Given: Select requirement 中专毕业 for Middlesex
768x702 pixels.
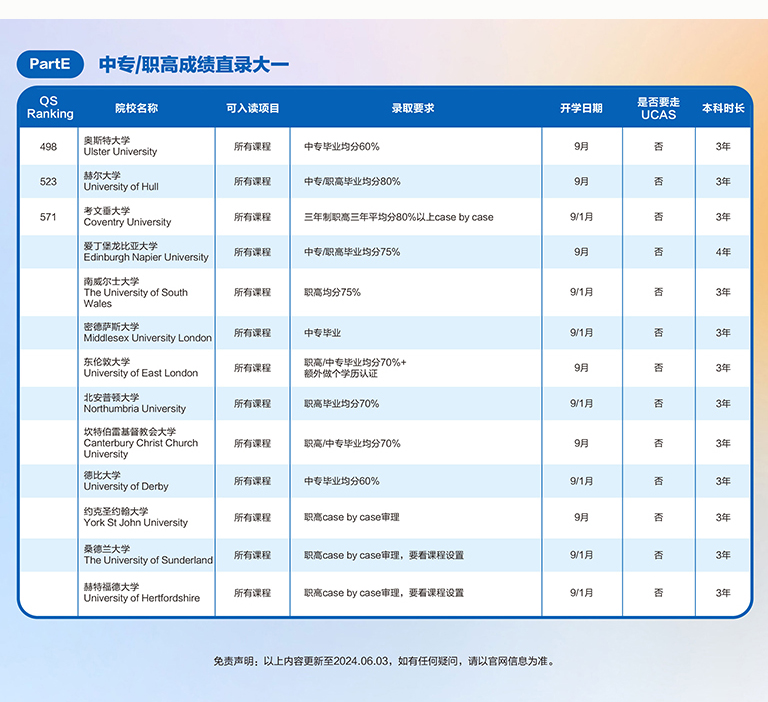Looking at the screenshot, I should [322, 333].
